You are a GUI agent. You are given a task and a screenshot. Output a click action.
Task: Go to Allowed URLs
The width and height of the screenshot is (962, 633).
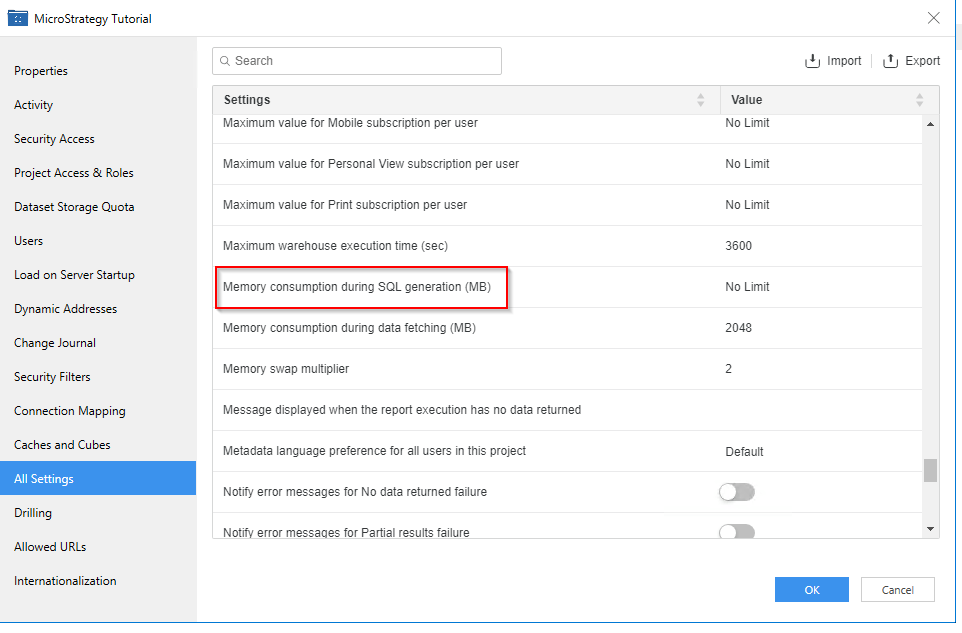50,547
